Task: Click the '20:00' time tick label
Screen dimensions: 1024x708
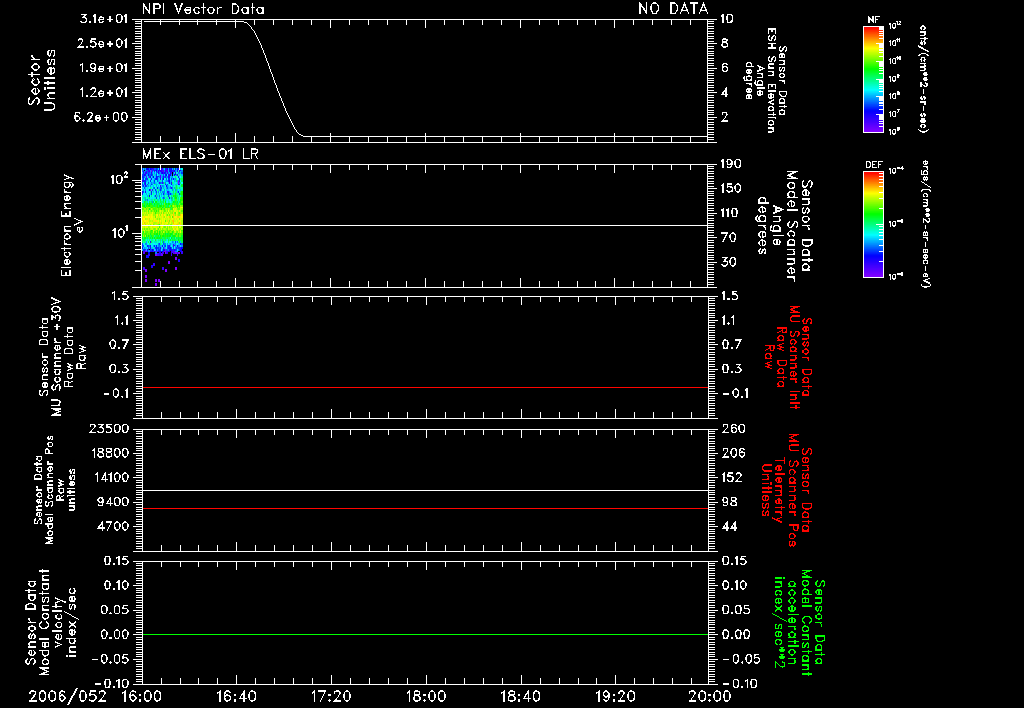Action: pos(710,697)
